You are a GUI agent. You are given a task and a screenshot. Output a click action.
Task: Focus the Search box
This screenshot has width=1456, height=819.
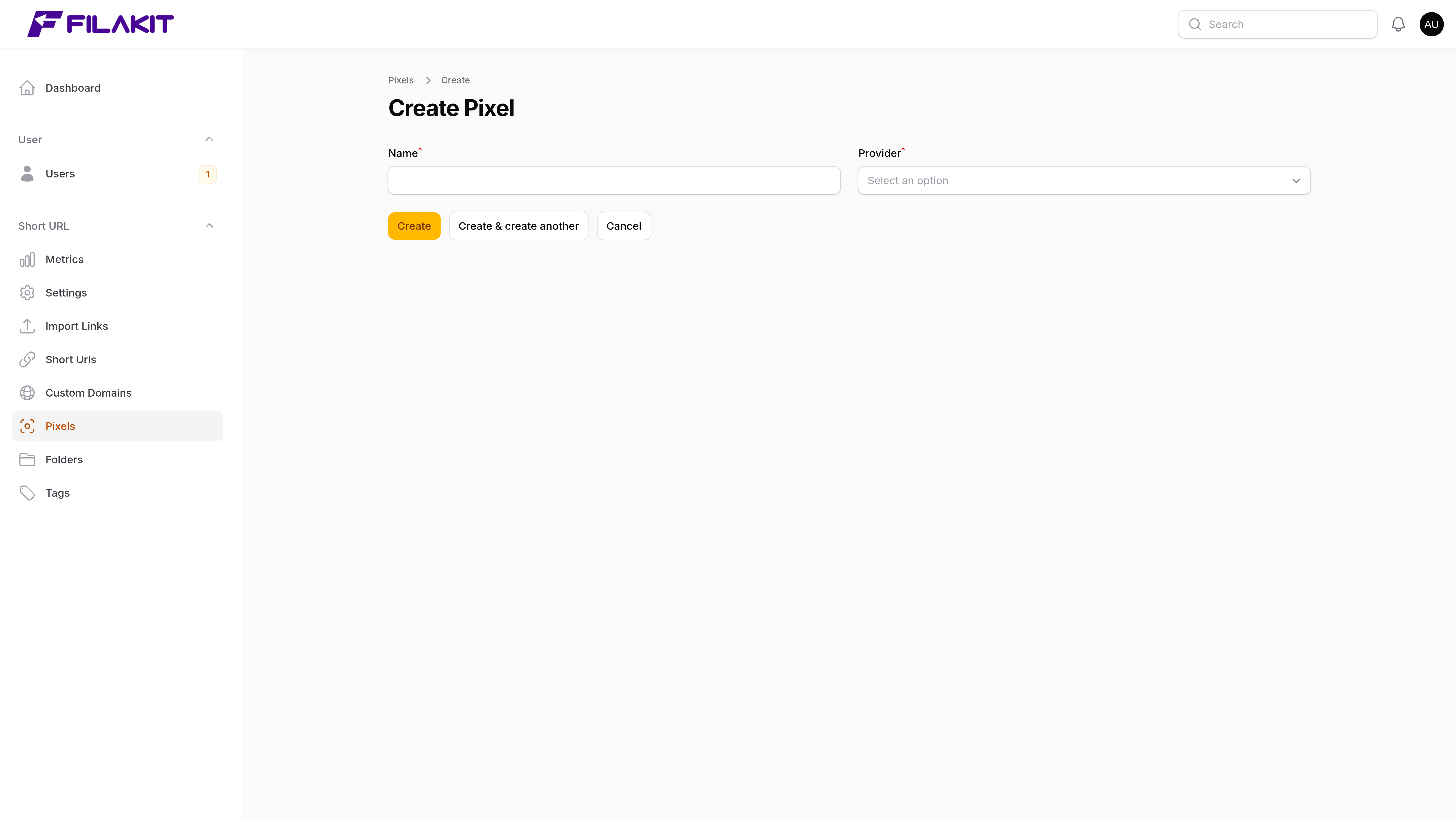[1277, 24]
